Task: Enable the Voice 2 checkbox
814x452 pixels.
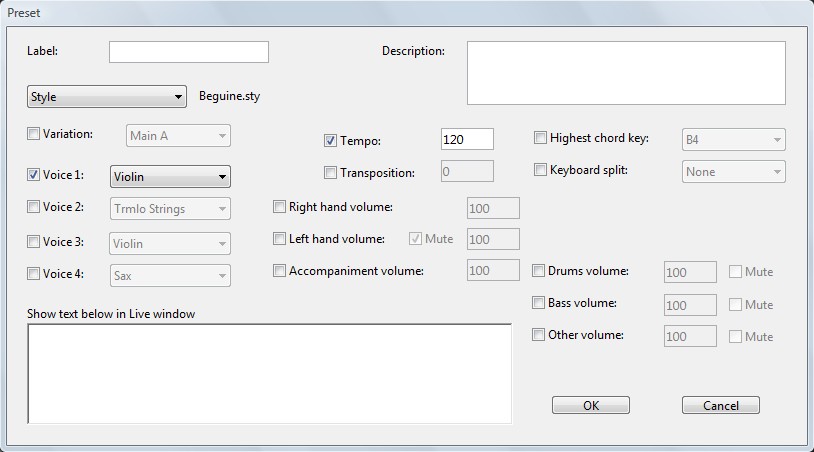Action: [x=34, y=207]
